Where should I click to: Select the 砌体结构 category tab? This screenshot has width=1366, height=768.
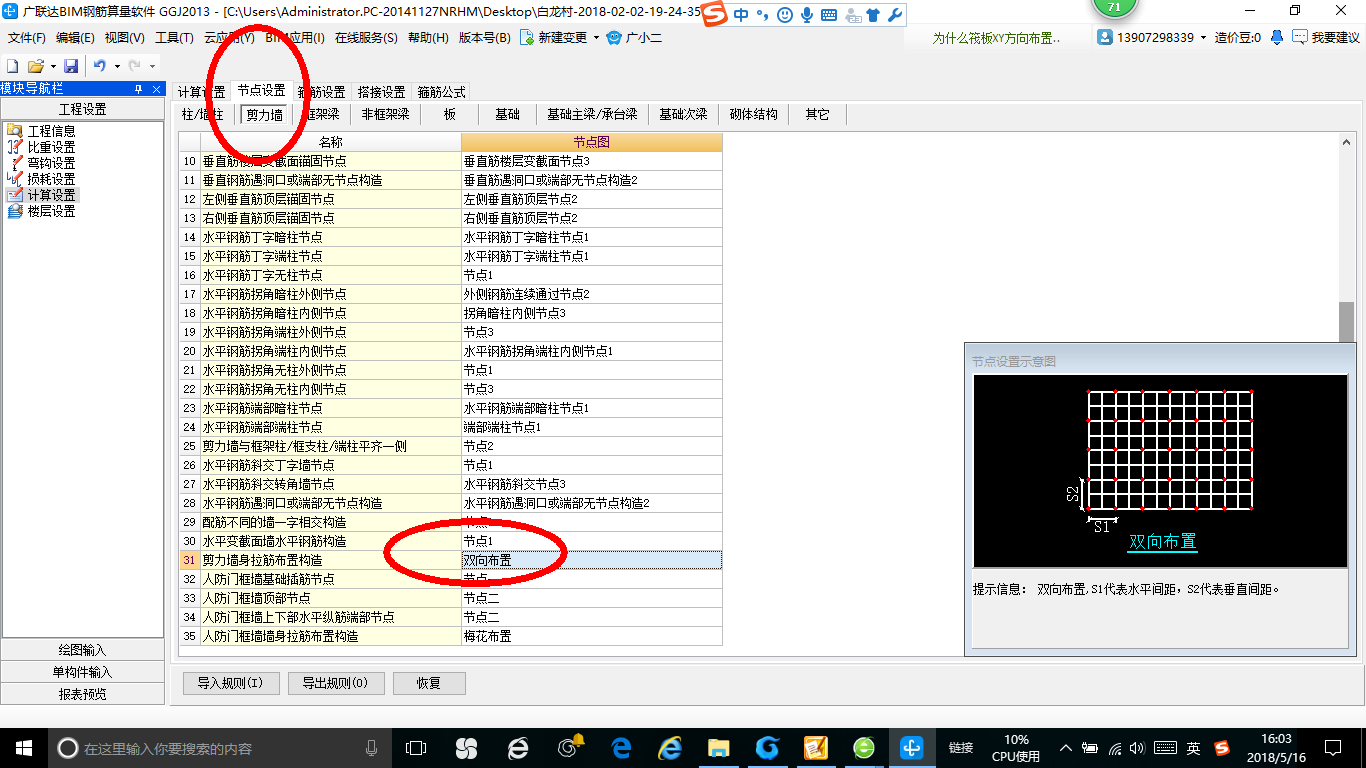click(753, 114)
